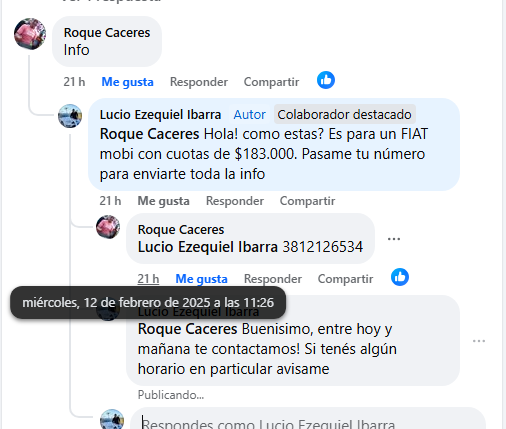Image resolution: width=506 pixels, height=429 pixels.
Task: Click the Colaborador destacado badge
Action: coord(345,114)
